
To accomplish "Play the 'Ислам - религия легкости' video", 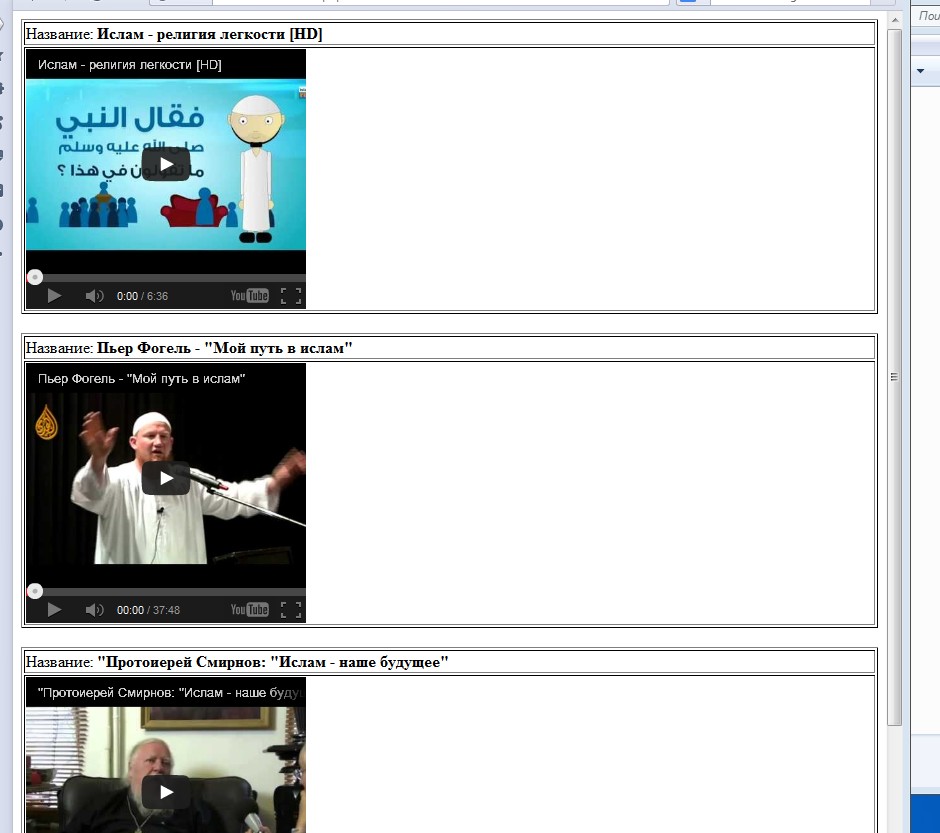I will (x=166, y=164).
